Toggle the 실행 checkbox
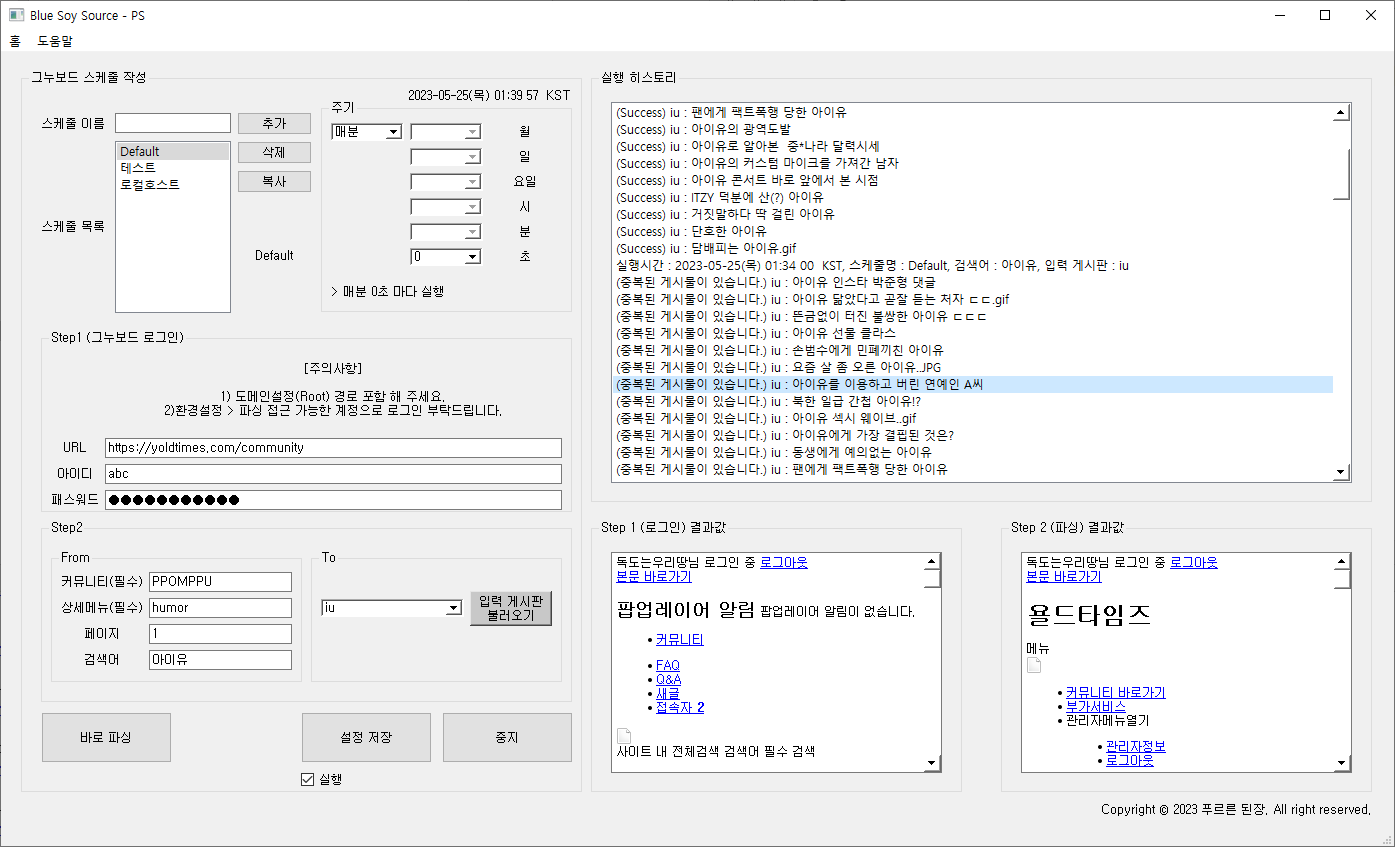The height and width of the screenshot is (847, 1395). click(308, 780)
